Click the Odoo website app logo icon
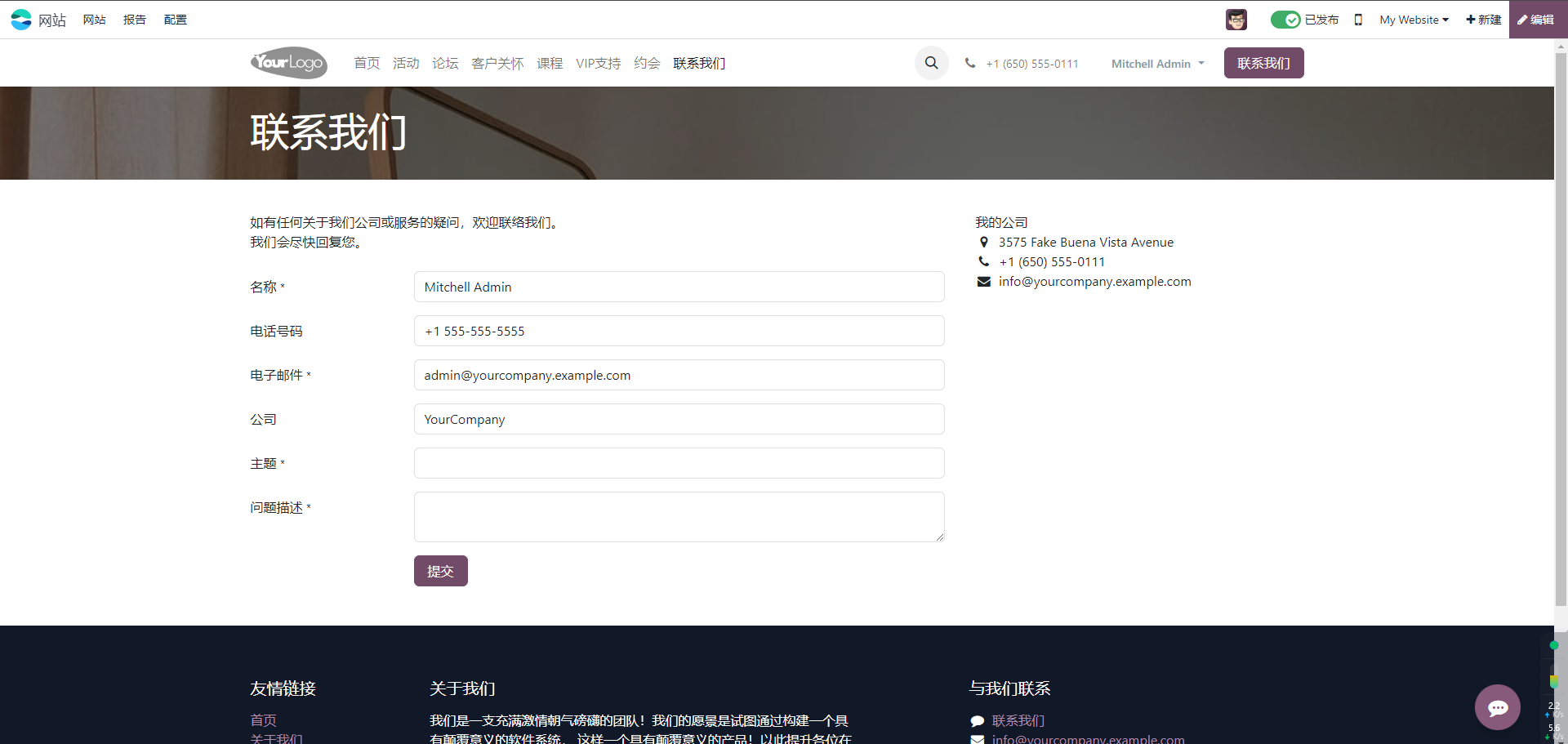This screenshot has width=1568, height=744. [21, 20]
